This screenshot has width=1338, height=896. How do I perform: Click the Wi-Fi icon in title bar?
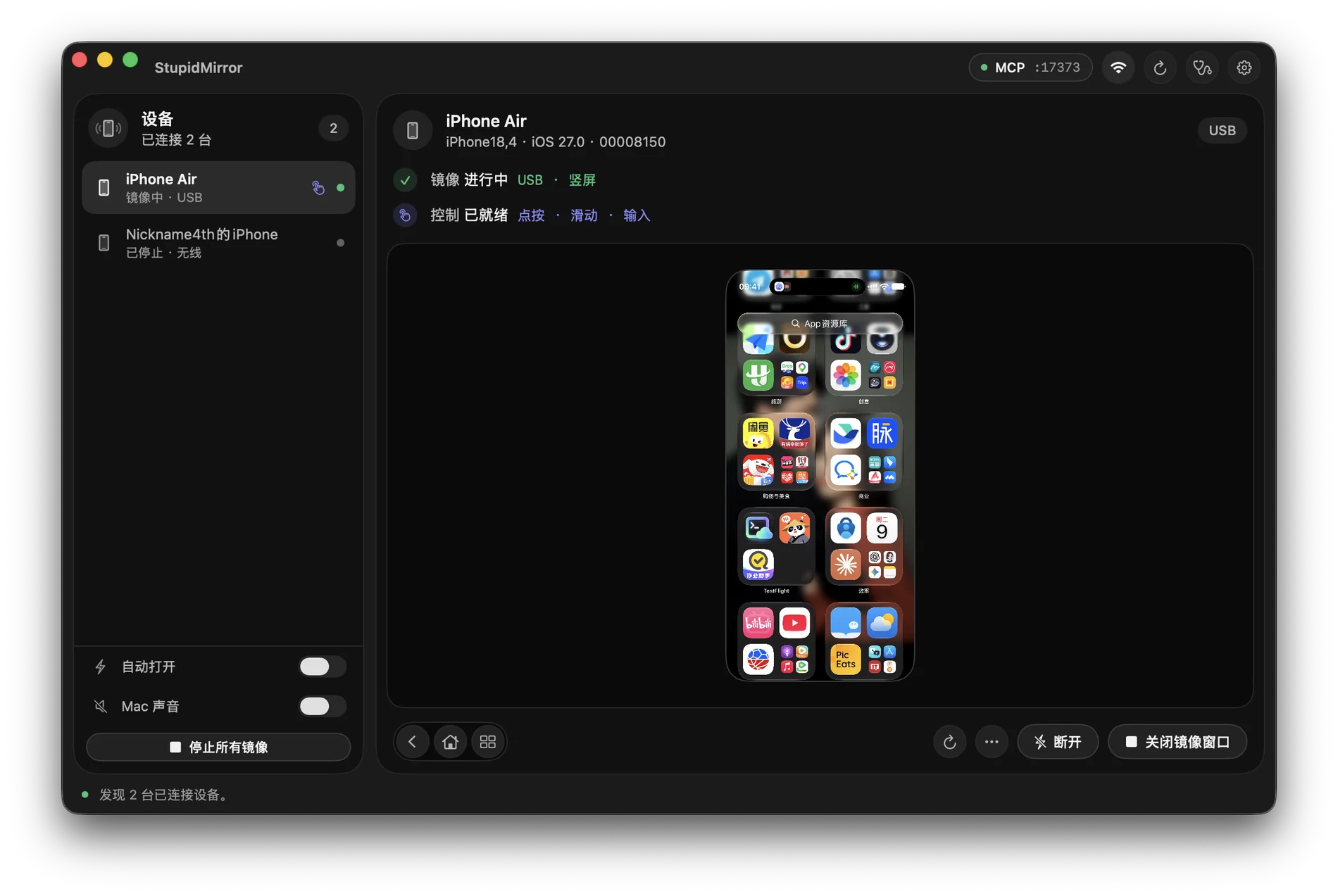point(1118,68)
